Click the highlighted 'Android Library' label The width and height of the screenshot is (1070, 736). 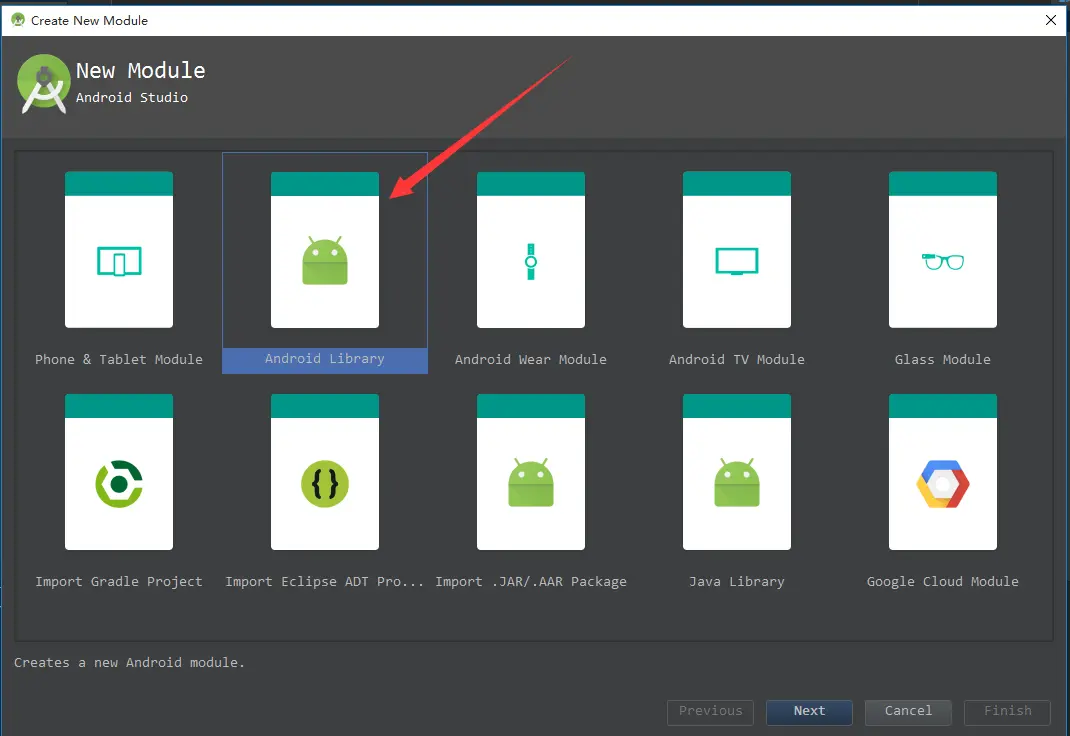[325, 359]
